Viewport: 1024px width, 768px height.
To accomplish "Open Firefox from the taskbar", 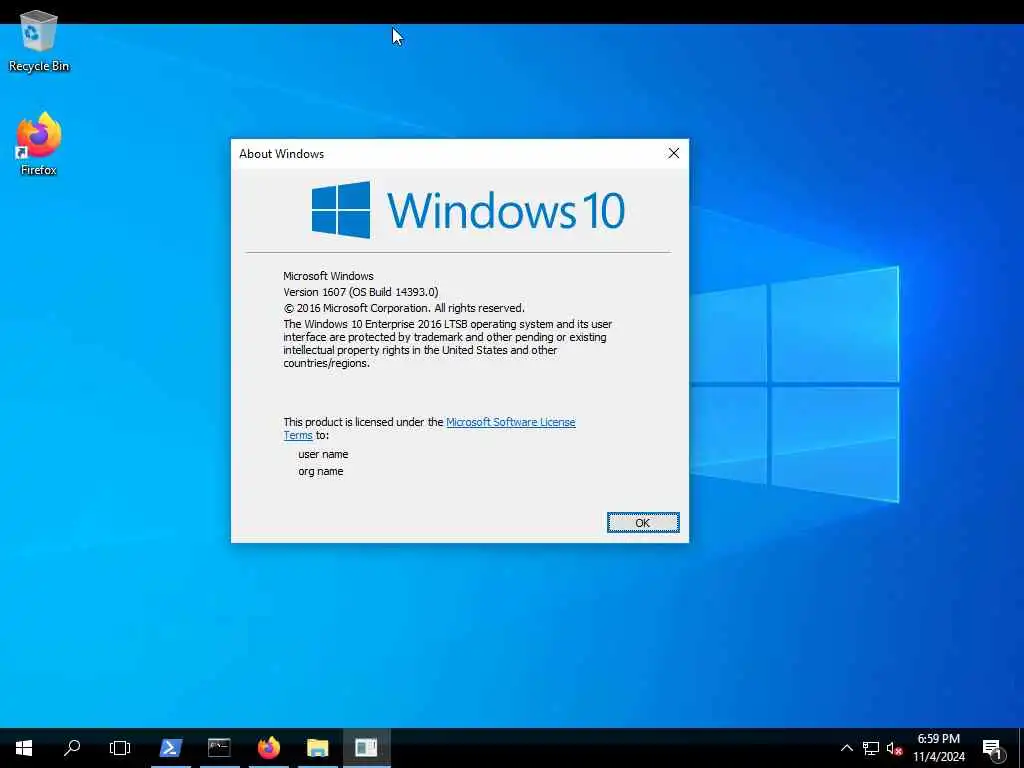I will click(268, 748).
